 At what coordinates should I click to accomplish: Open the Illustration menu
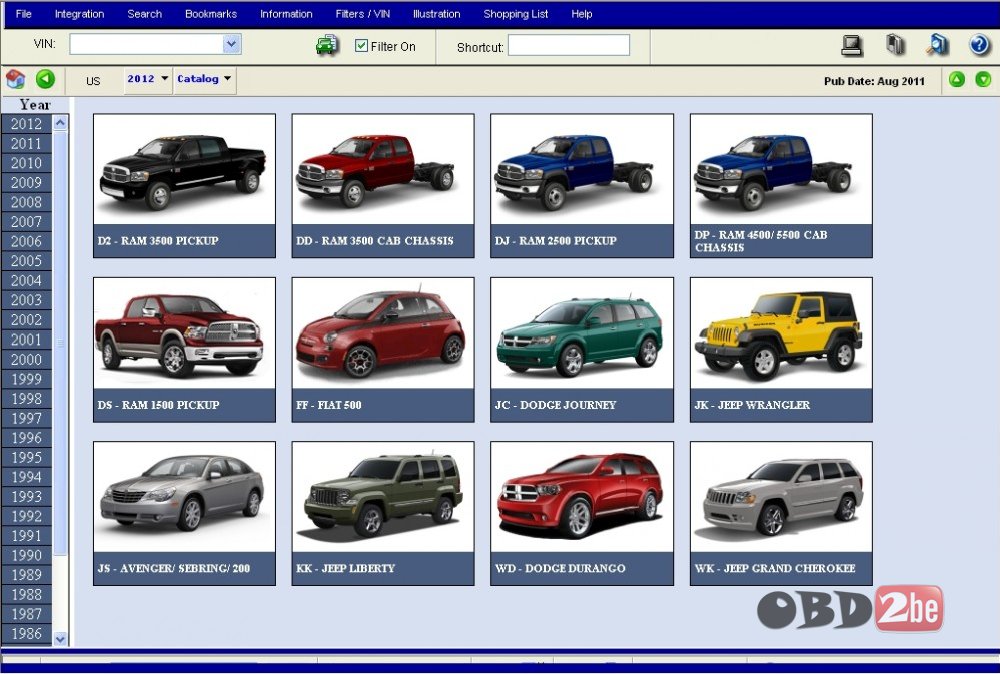pos(437,14)
